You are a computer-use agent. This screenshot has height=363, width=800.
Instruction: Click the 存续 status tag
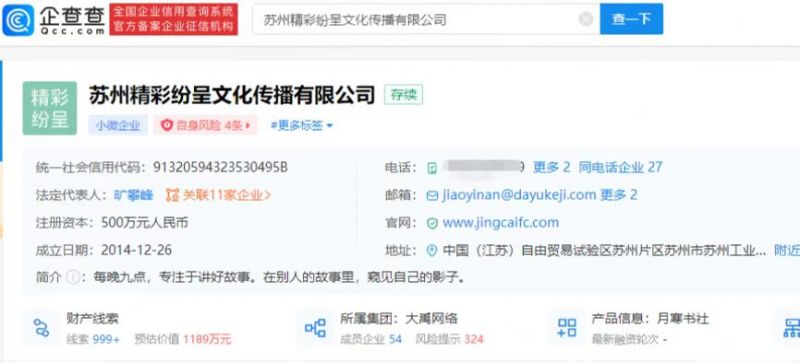[x=403, y=94]
